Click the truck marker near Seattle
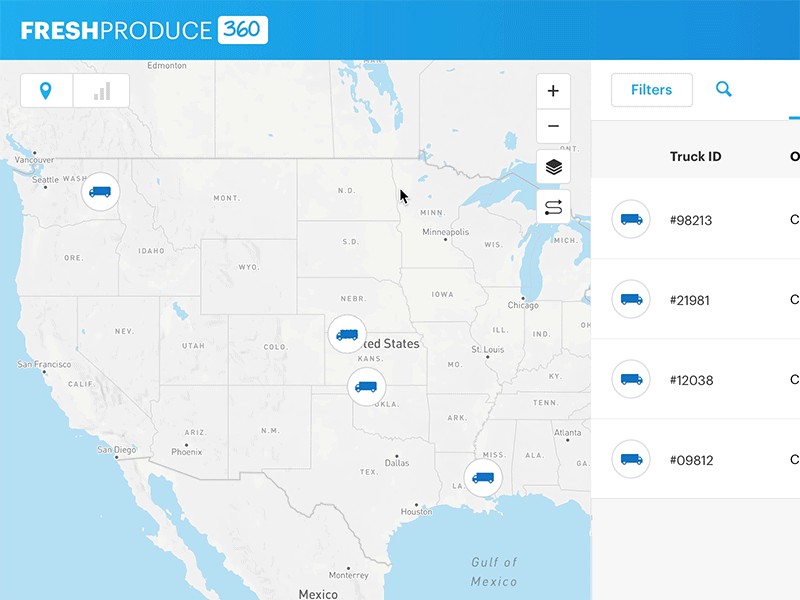This screenshot has height=600, width=800. pos(100,192)
